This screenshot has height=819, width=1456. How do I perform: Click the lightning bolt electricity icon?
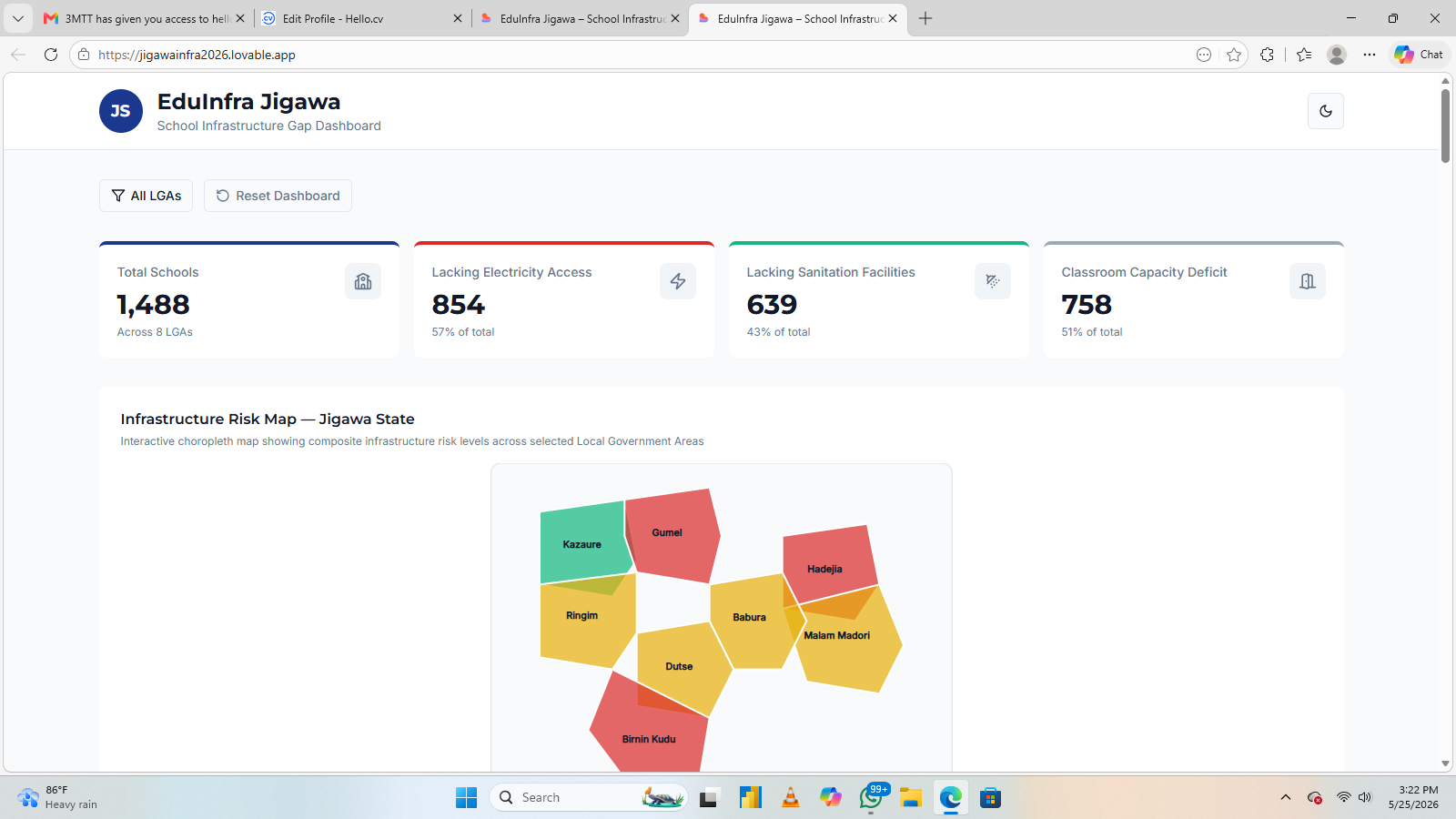(x=678, y=281)
